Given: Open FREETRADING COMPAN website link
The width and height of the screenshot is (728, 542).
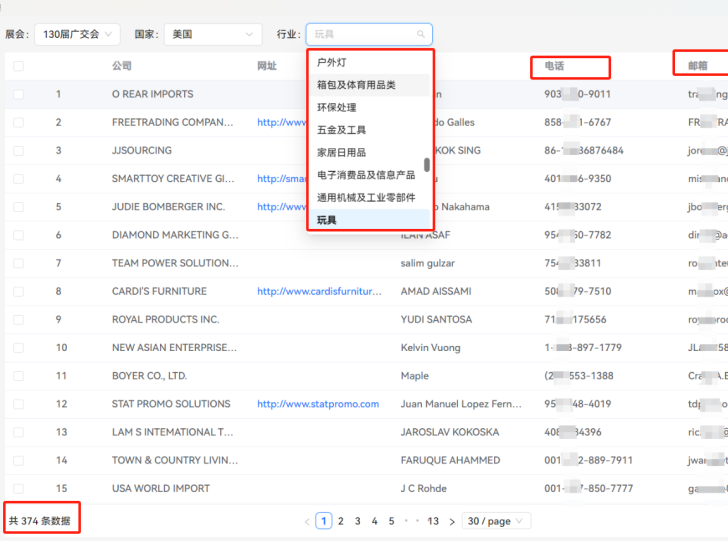Looking at the screenshot, I should click(x=282, y=123).
